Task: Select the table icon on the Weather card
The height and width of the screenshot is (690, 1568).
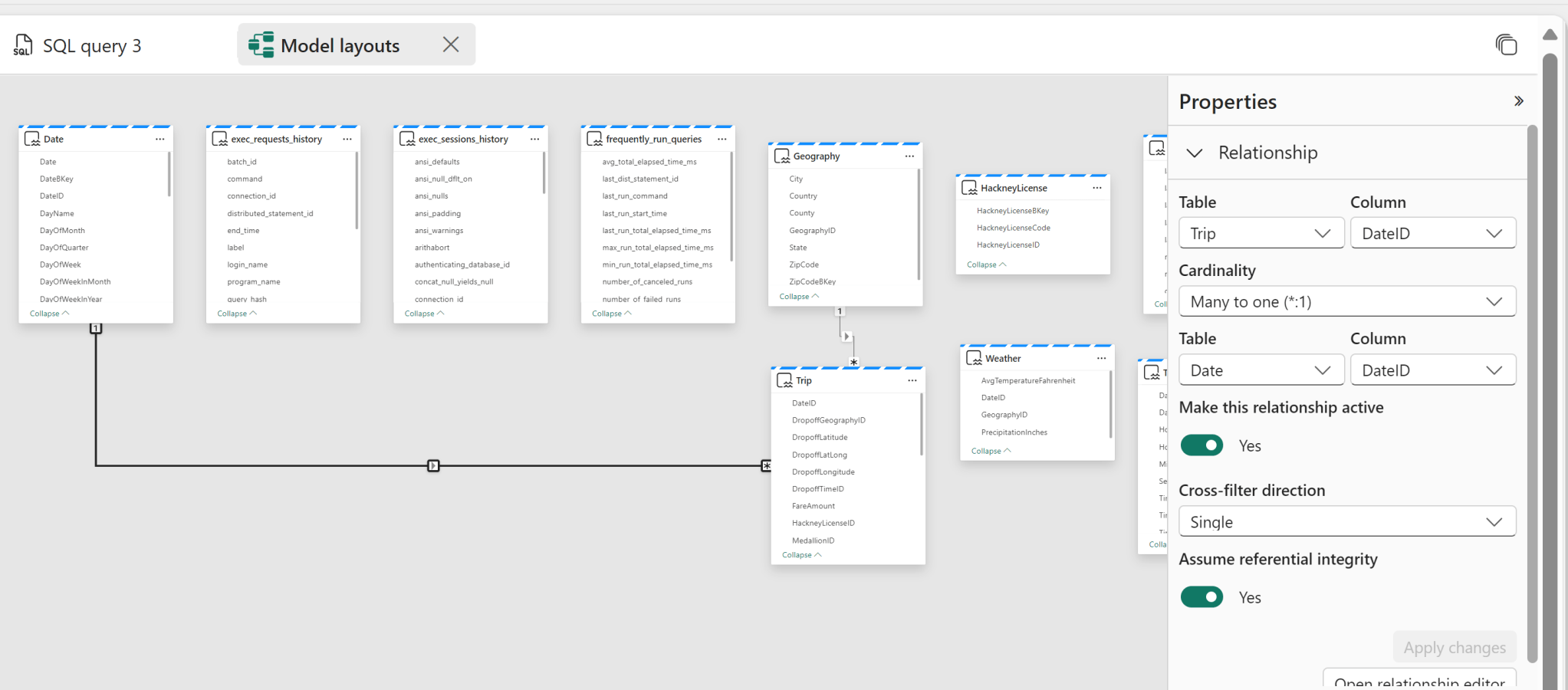Action: click(x=974, y=357)
